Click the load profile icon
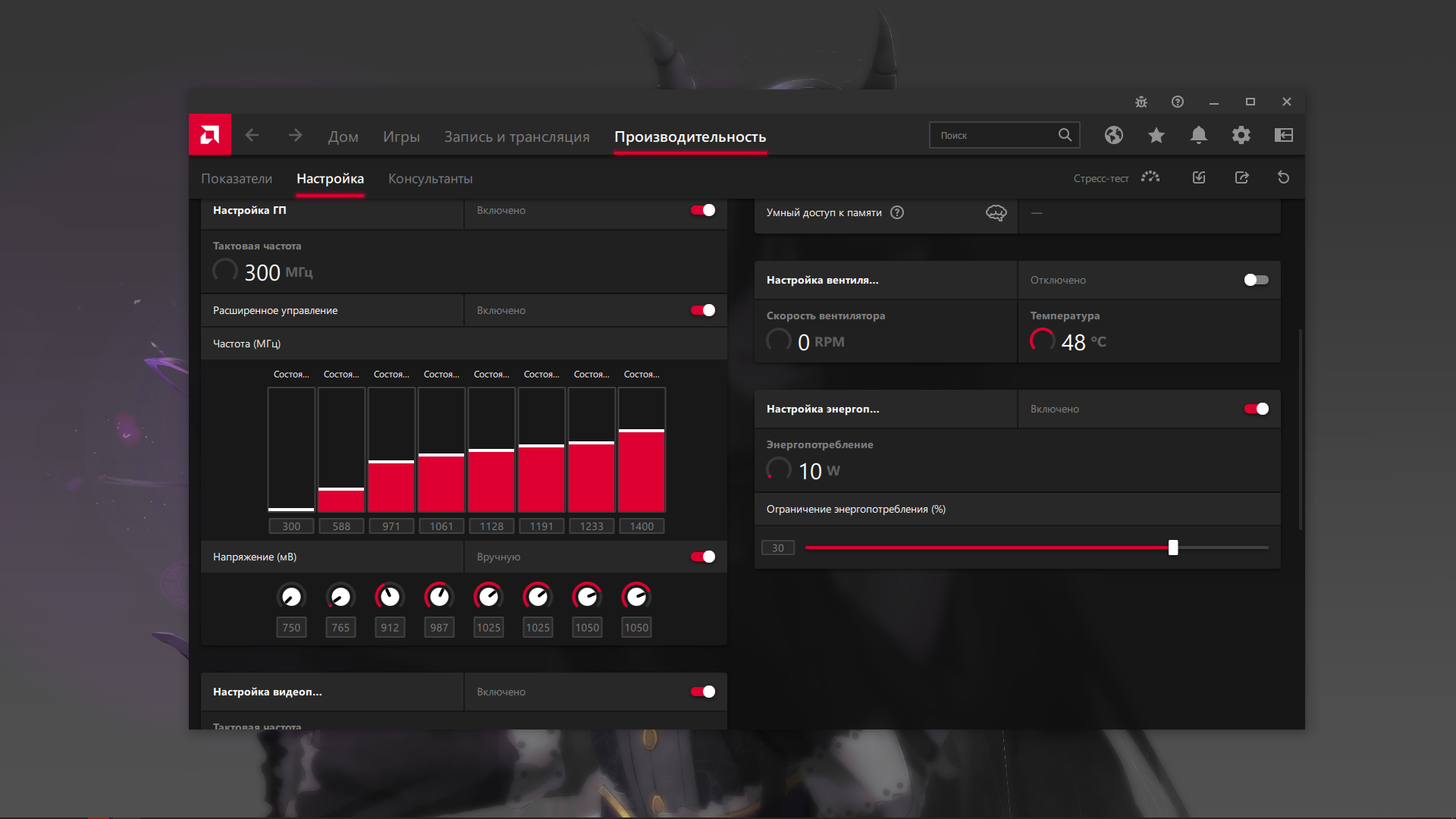This screenshot has height=819, width=1456. [1199, 177]
